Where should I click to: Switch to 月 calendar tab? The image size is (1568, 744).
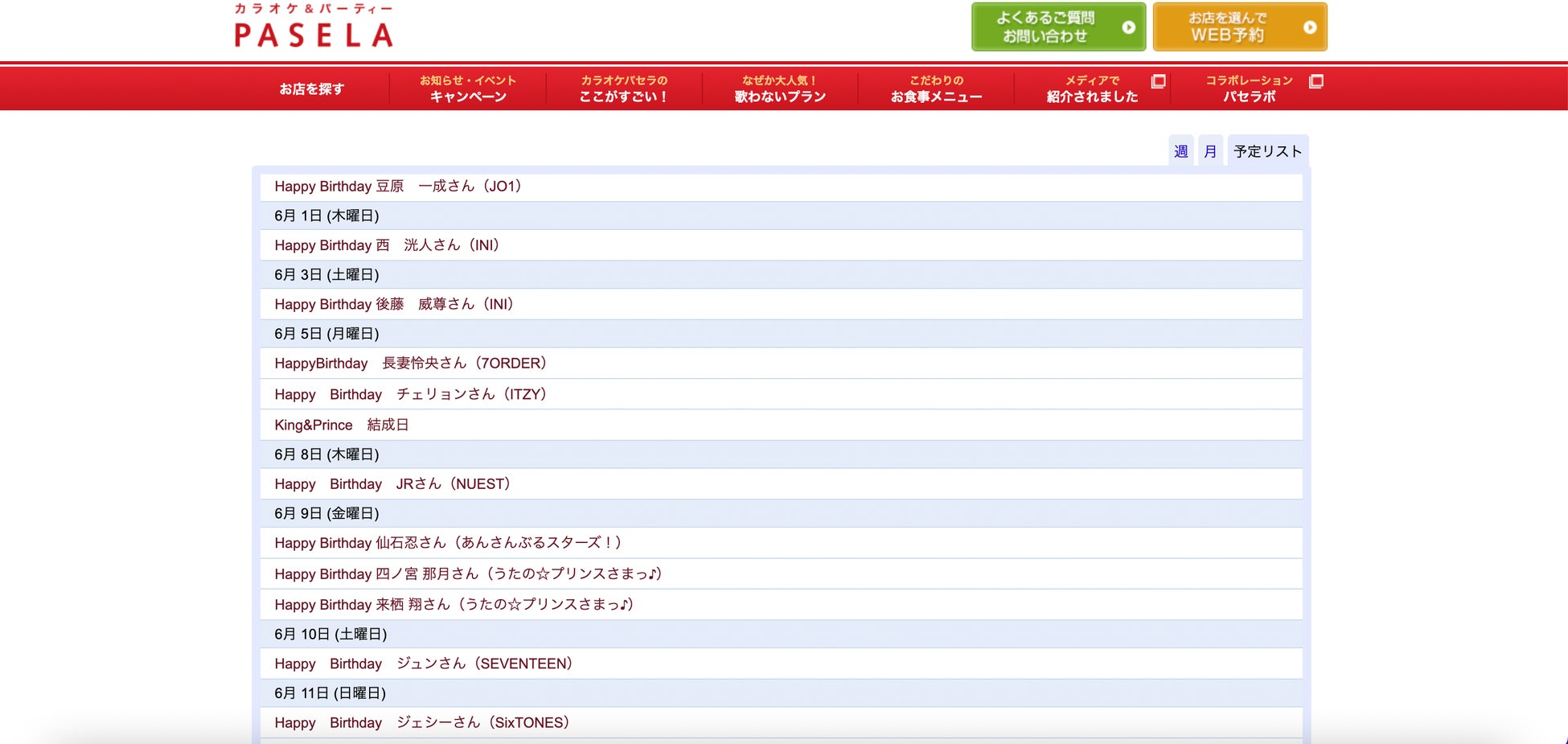pyautogui.click(x=1210, y=151)
